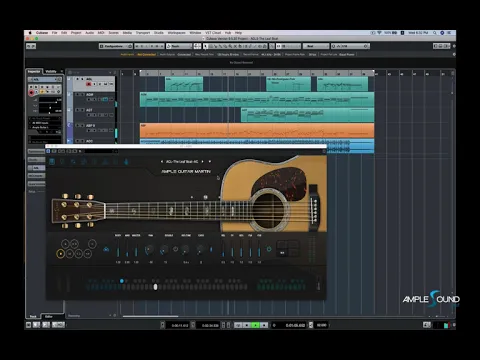
Task: Switch to the Visibility tab
Action: coord(51,71)
